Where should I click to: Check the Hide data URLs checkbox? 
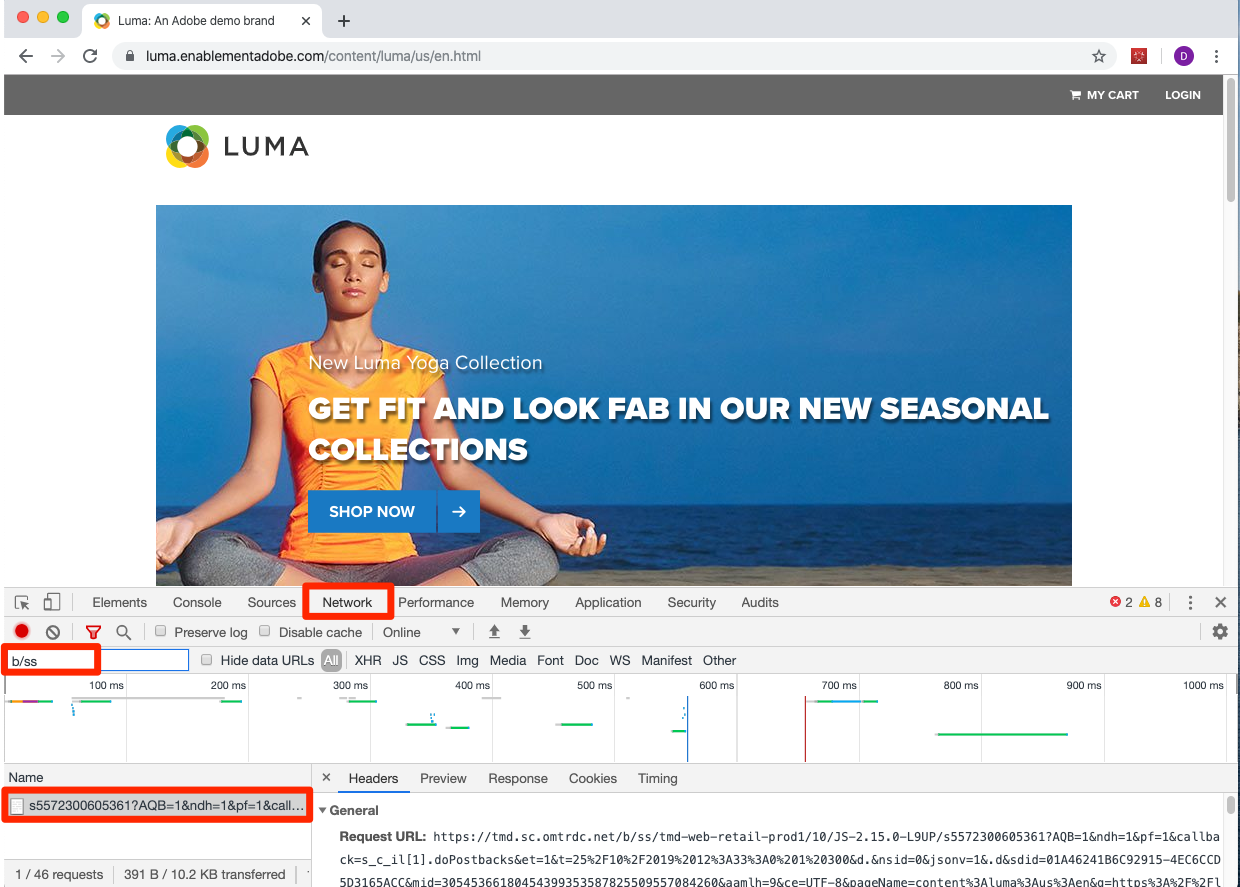click(207, 660)
